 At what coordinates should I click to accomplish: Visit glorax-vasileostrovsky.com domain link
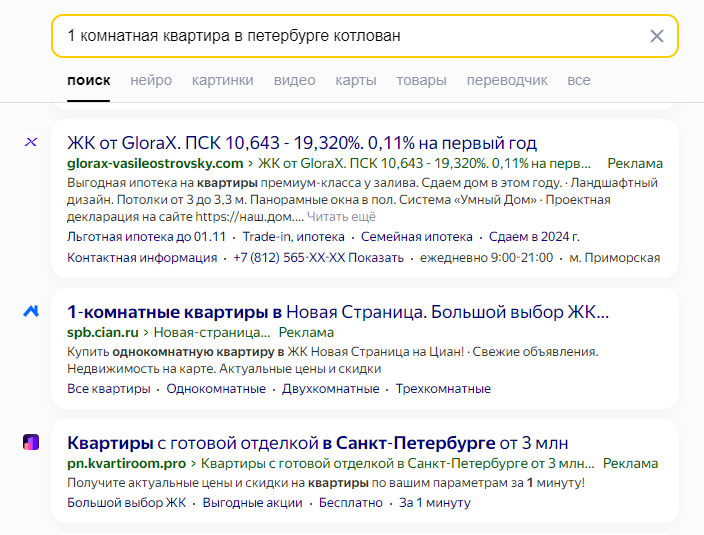[155, 163]
